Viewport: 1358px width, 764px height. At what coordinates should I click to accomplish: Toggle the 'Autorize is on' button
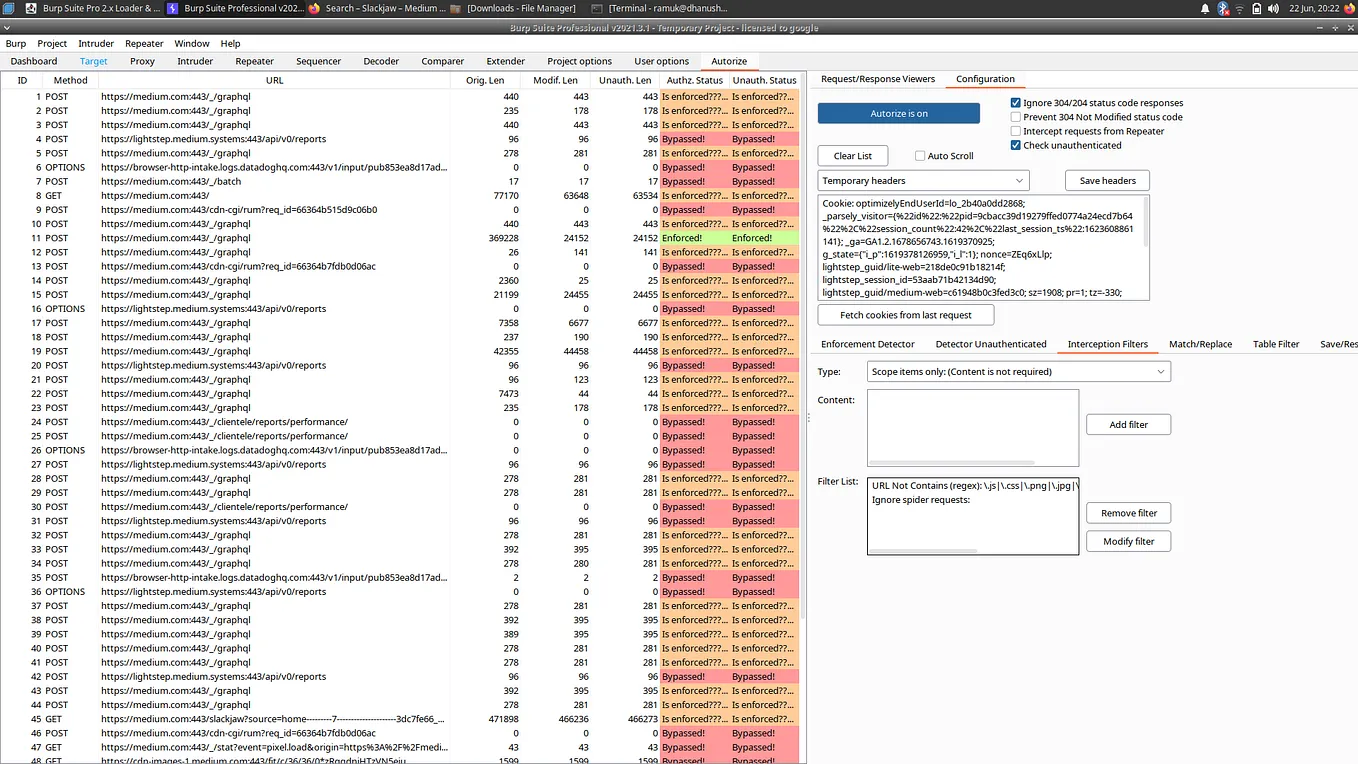(898, 113)
